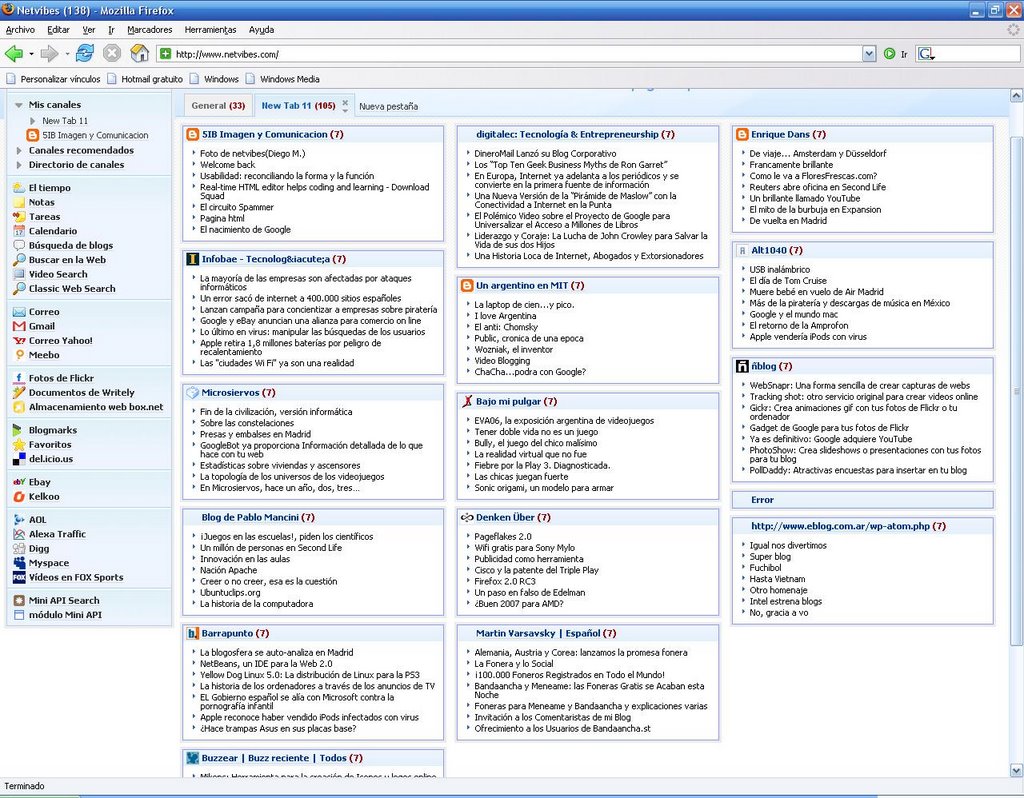Open the Herramientas menu
Image resolution: width=1024 pixels, height=798 pixels.
(x=210, y=30)
